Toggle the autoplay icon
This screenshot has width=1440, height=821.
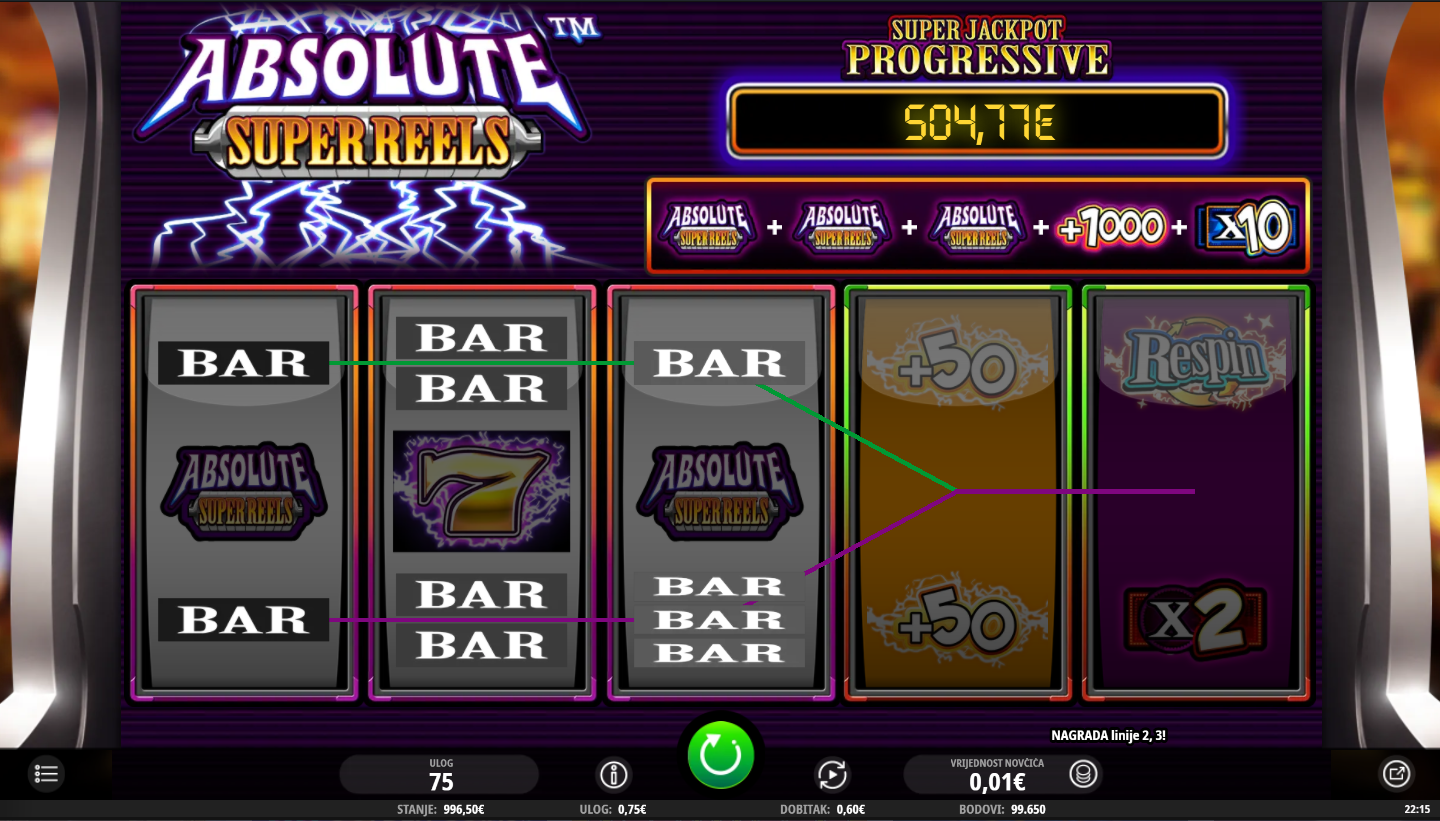(832, 774)
